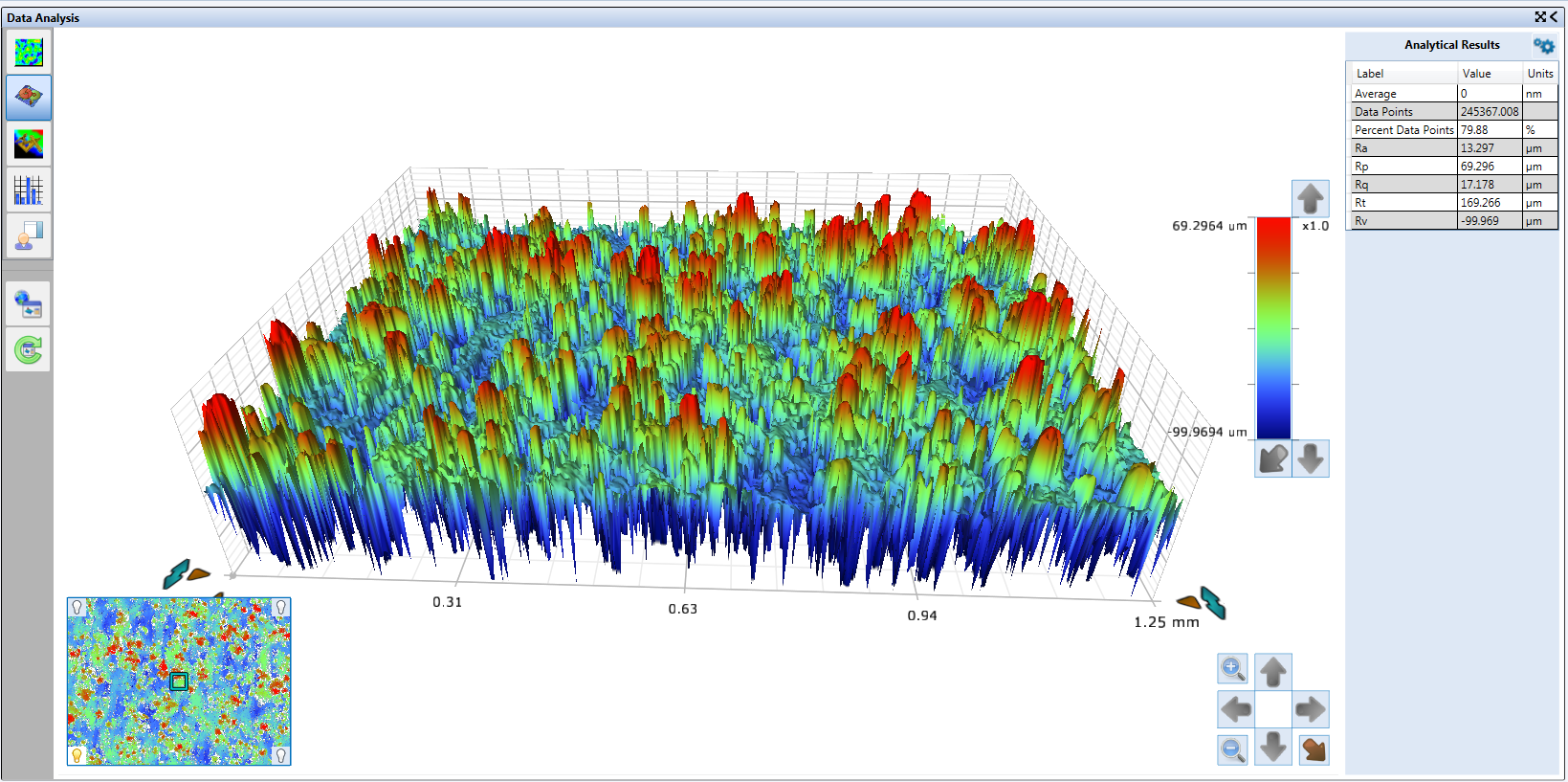Switch to the 3D surface plot view
Screen dimensions: 1568x782
coord(29,97)
